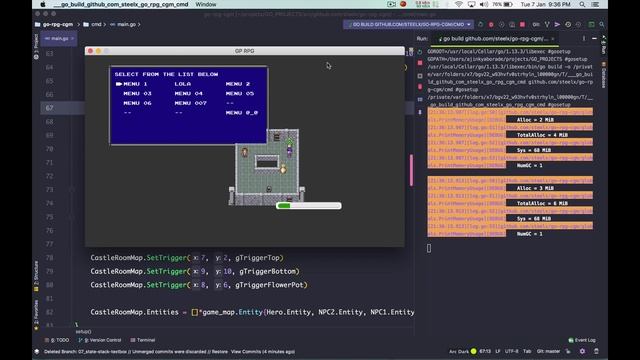Open the Window menu in macOS menu bar

click(x=206, y=4)
